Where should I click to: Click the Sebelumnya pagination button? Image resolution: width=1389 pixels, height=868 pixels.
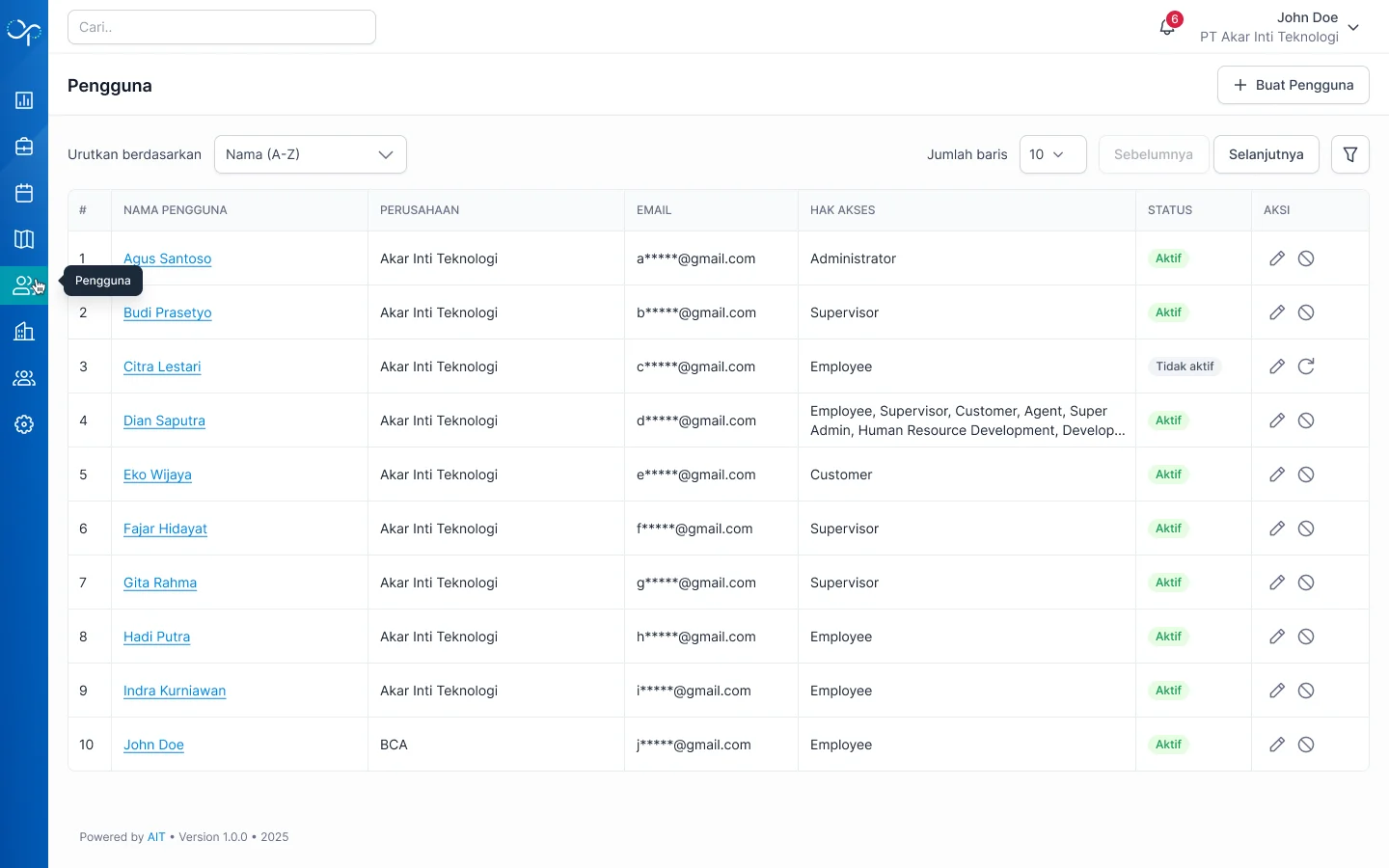1154,154
